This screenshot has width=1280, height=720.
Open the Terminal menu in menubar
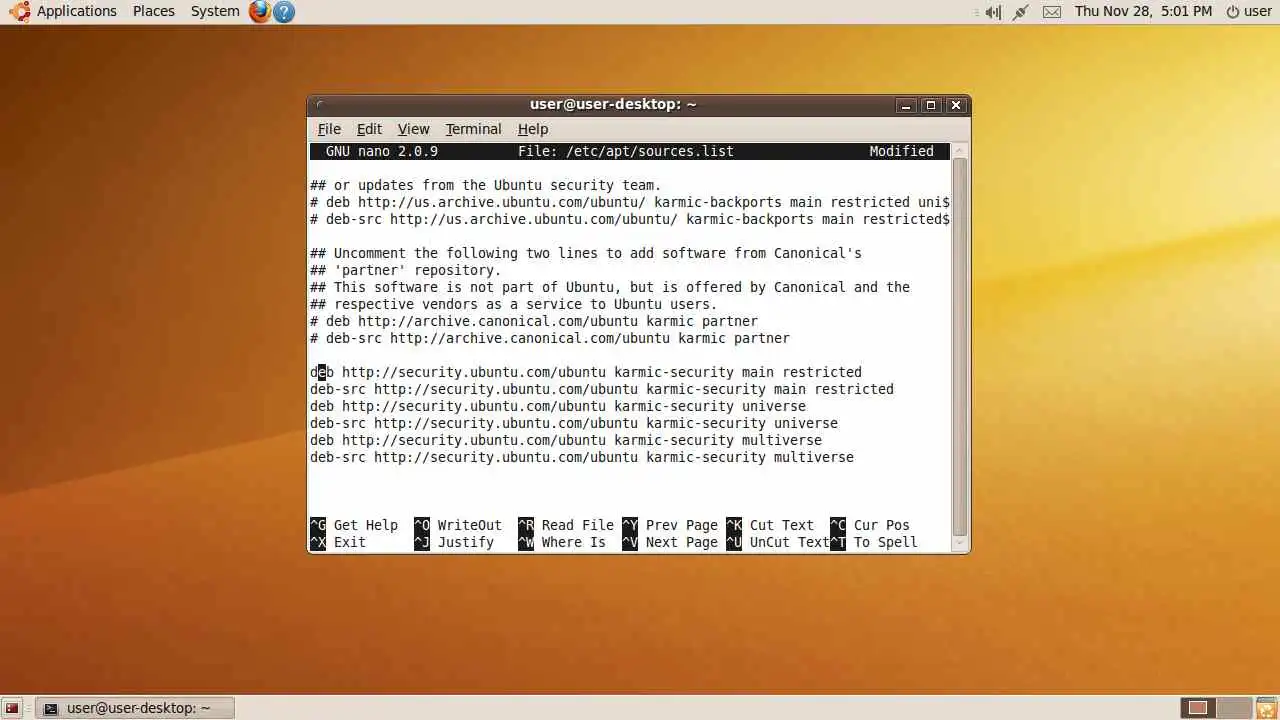(473, 129)
